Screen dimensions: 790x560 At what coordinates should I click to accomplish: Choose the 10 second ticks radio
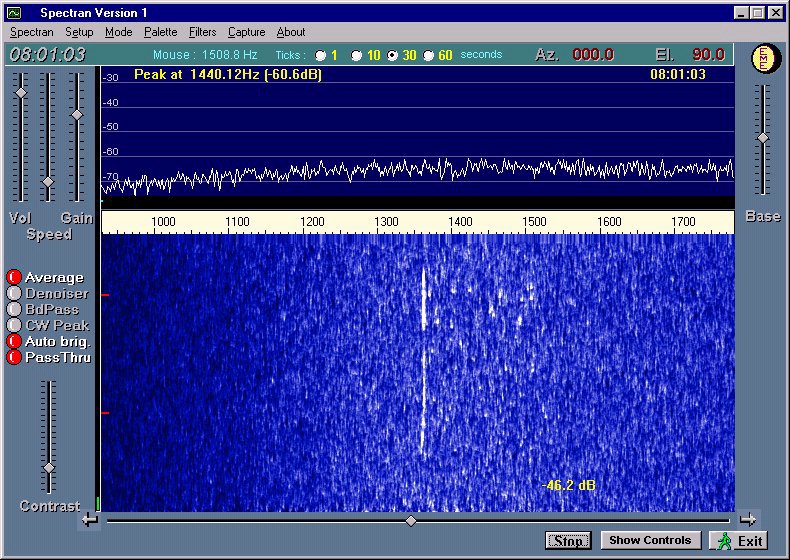357,56
